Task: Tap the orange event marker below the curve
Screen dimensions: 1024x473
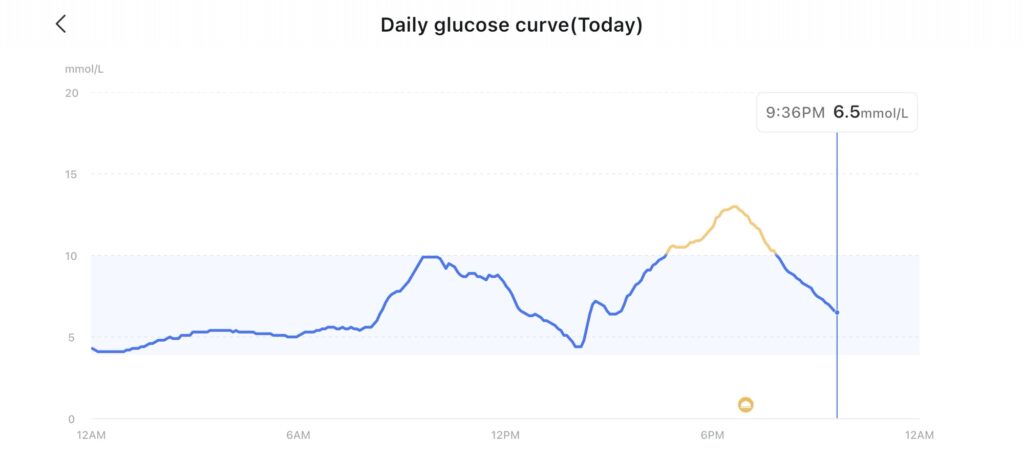Action: pos(745,404)
